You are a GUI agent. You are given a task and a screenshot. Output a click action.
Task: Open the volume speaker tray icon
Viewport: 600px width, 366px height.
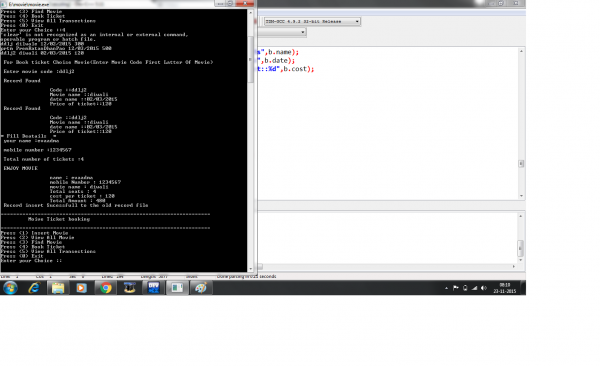click(x=484, y=288)
